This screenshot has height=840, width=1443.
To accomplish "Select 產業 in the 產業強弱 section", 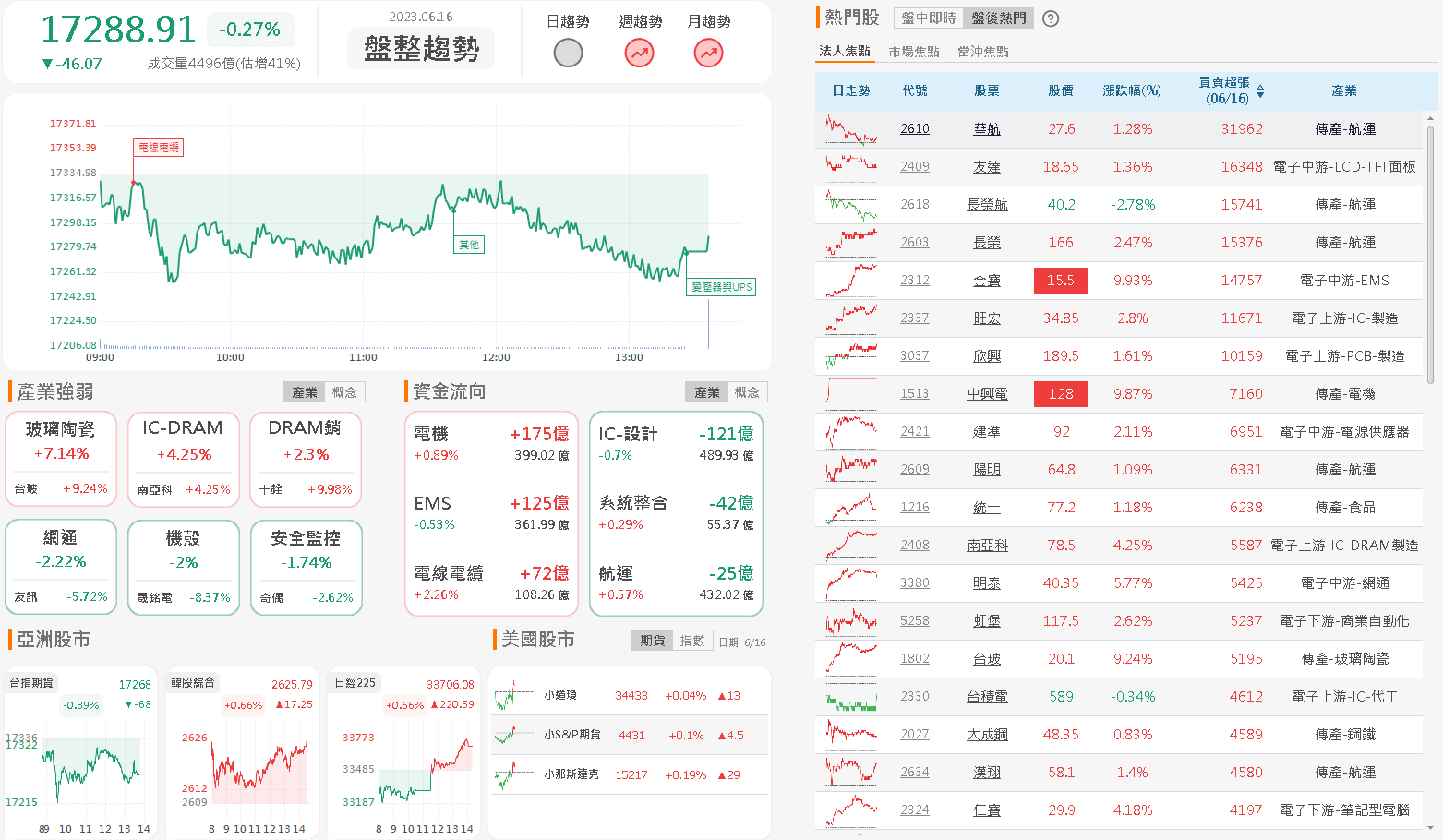I will pos(305,392).
